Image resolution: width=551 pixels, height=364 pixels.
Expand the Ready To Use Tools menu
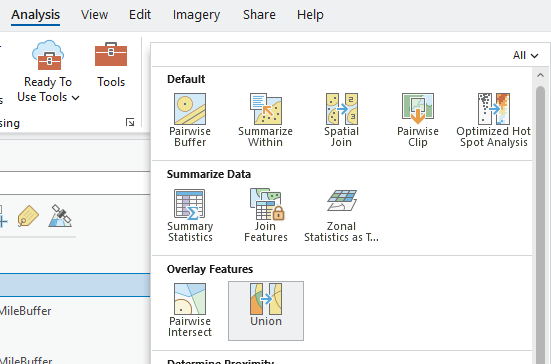pyautogui.click(x=48, y=72)
